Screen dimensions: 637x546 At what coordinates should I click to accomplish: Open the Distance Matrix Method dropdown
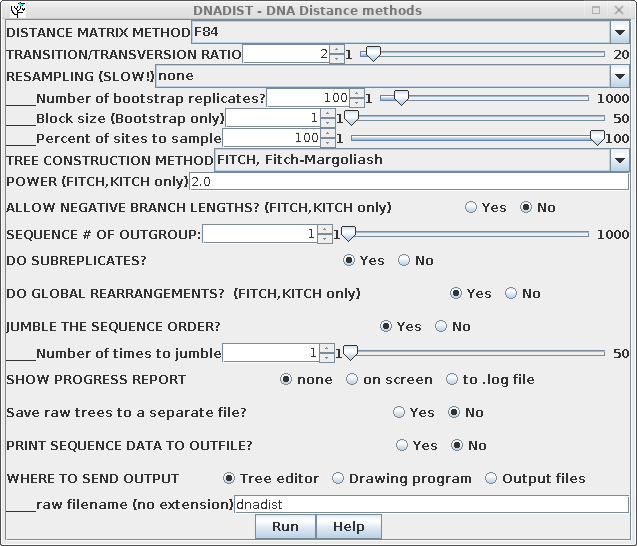[x=619, y=32]
